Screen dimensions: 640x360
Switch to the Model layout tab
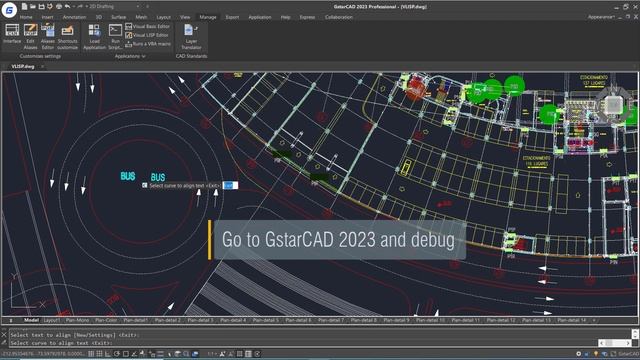pos(31,320)
